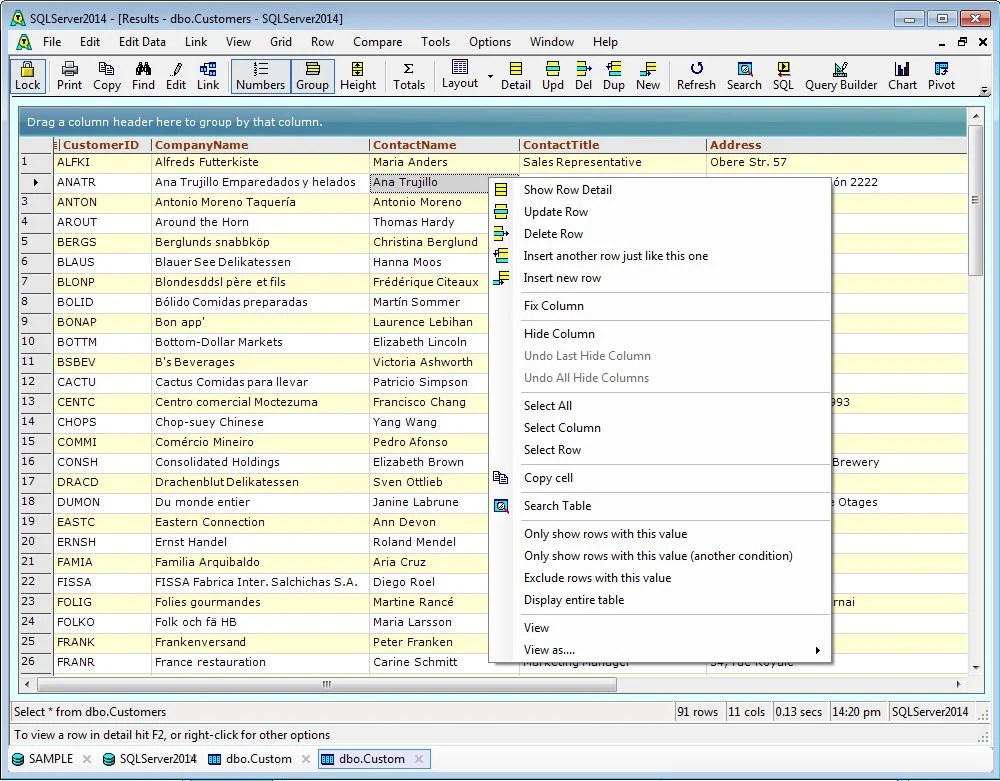Viewport: 1000px width, 781px height.
Task: Choose Display entire table
Action: (660, 600)
